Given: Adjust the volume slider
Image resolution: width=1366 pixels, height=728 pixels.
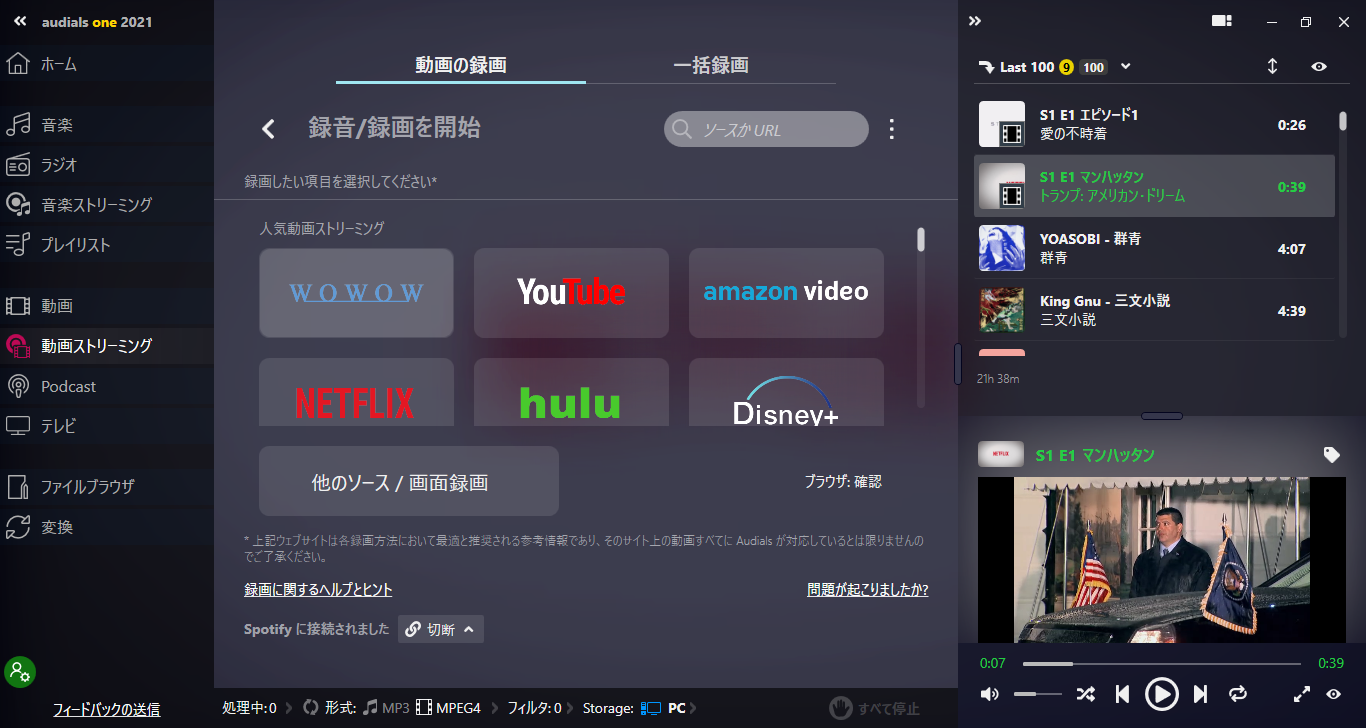Looking at the screenshot, I should click(x=1037, y=694).
